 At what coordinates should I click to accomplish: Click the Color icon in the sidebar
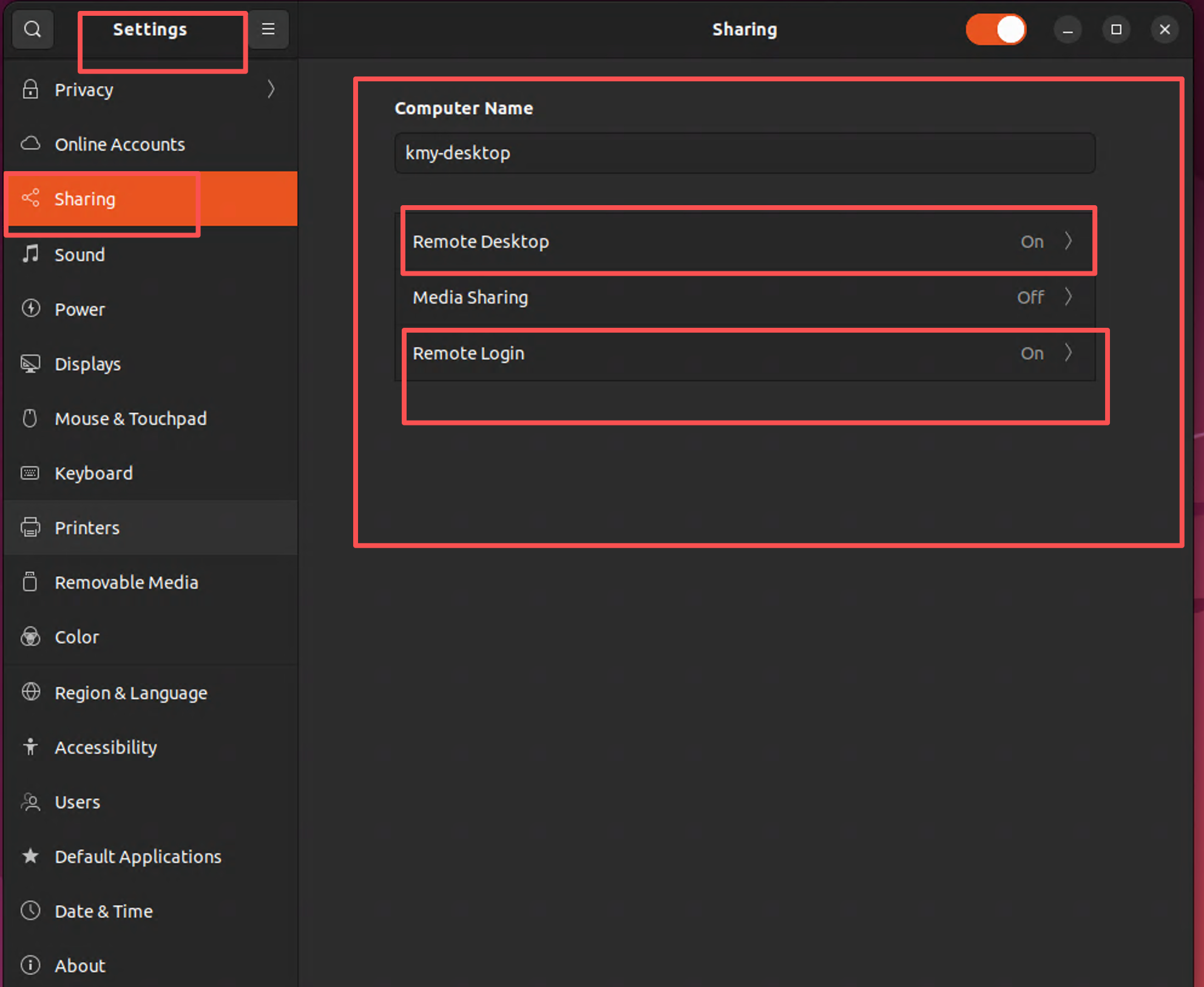coord(30,637)
